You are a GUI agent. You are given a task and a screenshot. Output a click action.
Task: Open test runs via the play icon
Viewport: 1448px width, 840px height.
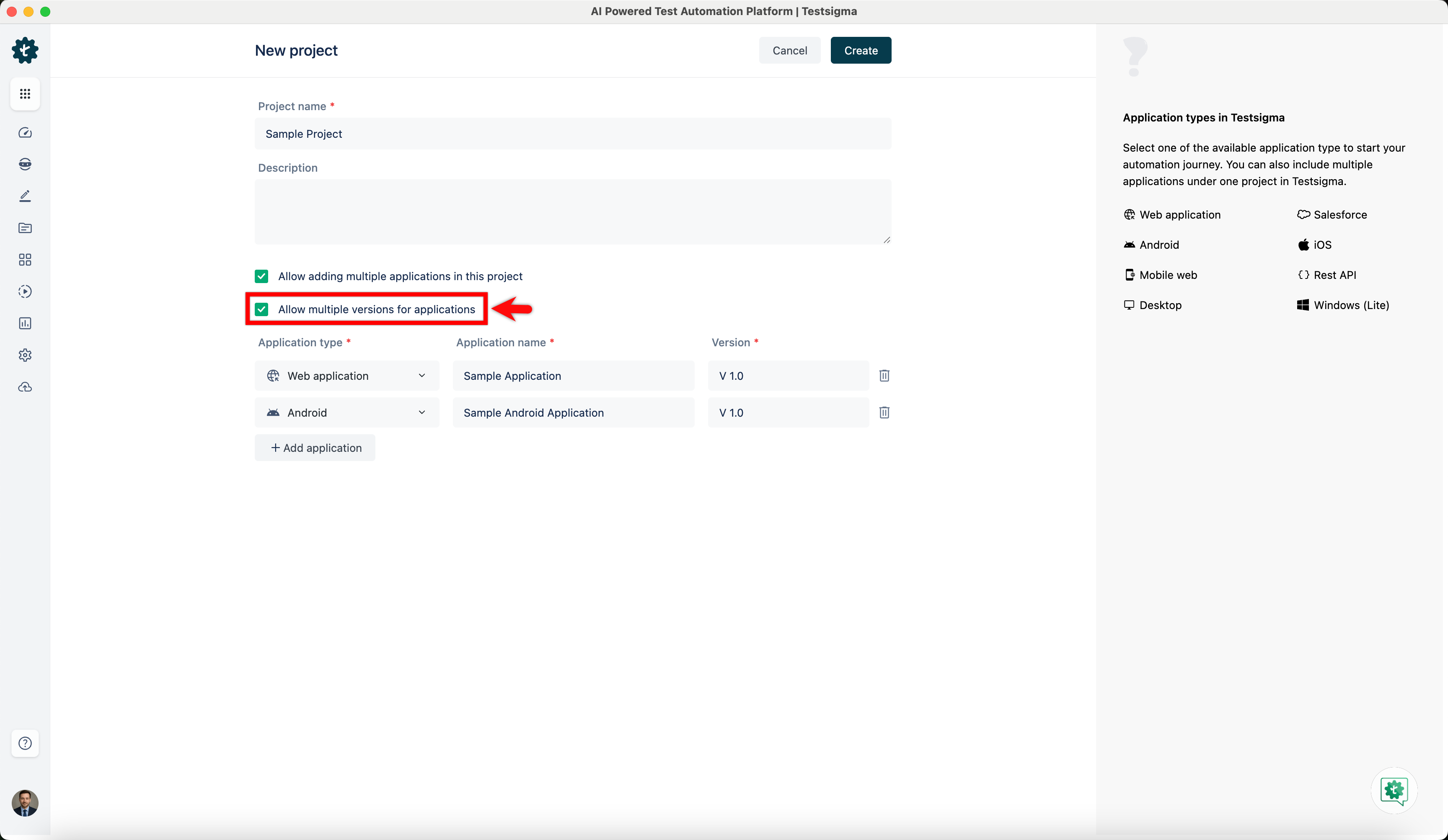pyautogui.click(x=25, y=291)
